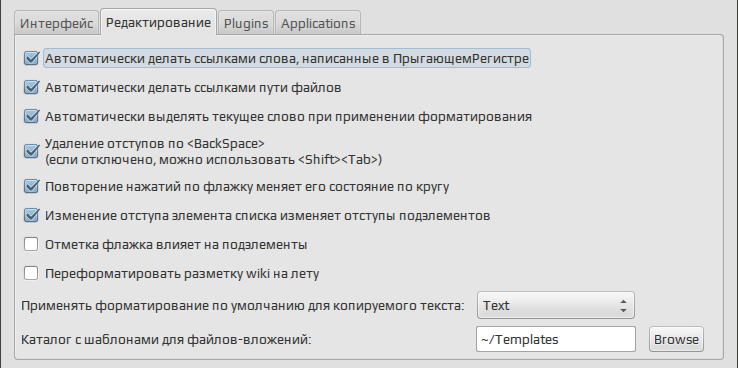
Task: Switch to the Интерфейс tab
Action: [x=57, y=24]
